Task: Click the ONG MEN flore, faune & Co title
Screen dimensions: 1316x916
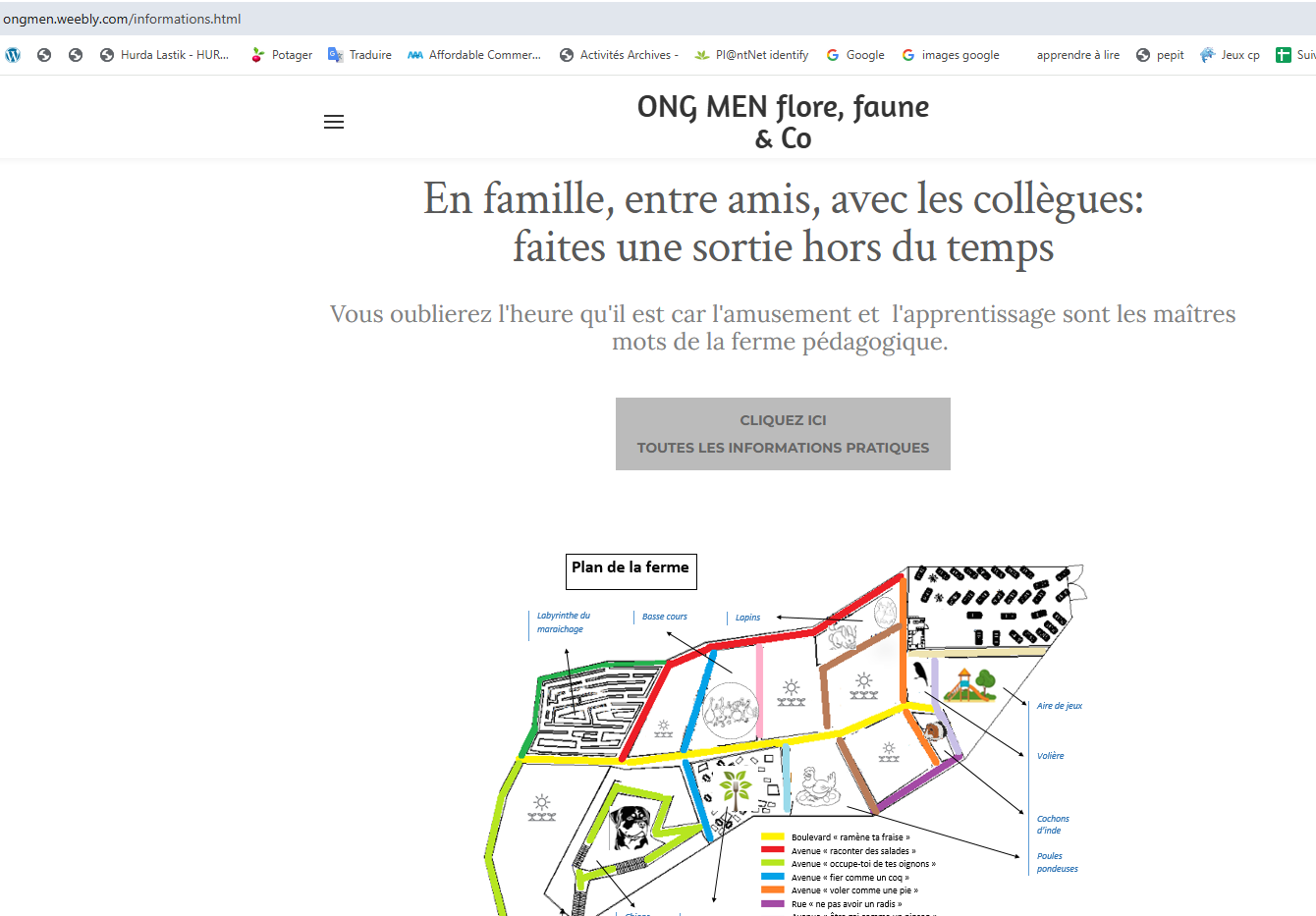Action: (x=783, y=122)
